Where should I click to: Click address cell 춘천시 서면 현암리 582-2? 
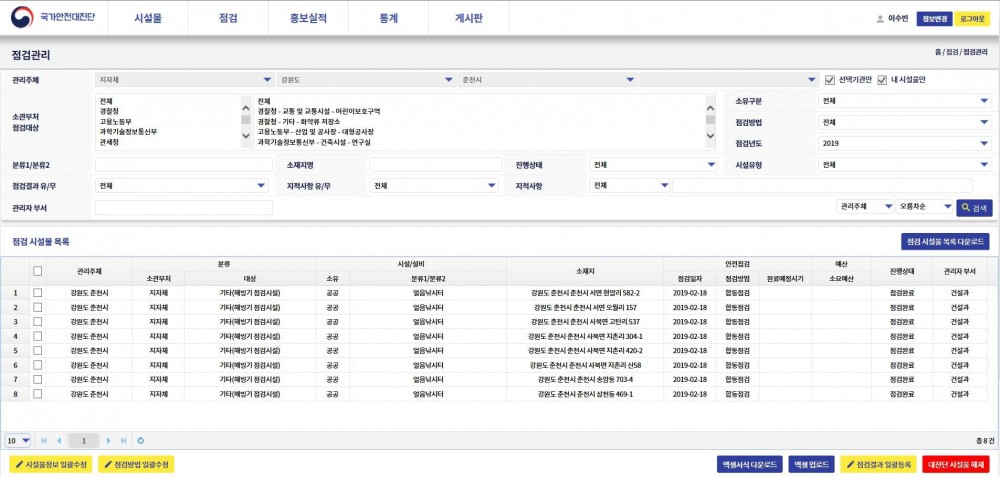(585, 293)
